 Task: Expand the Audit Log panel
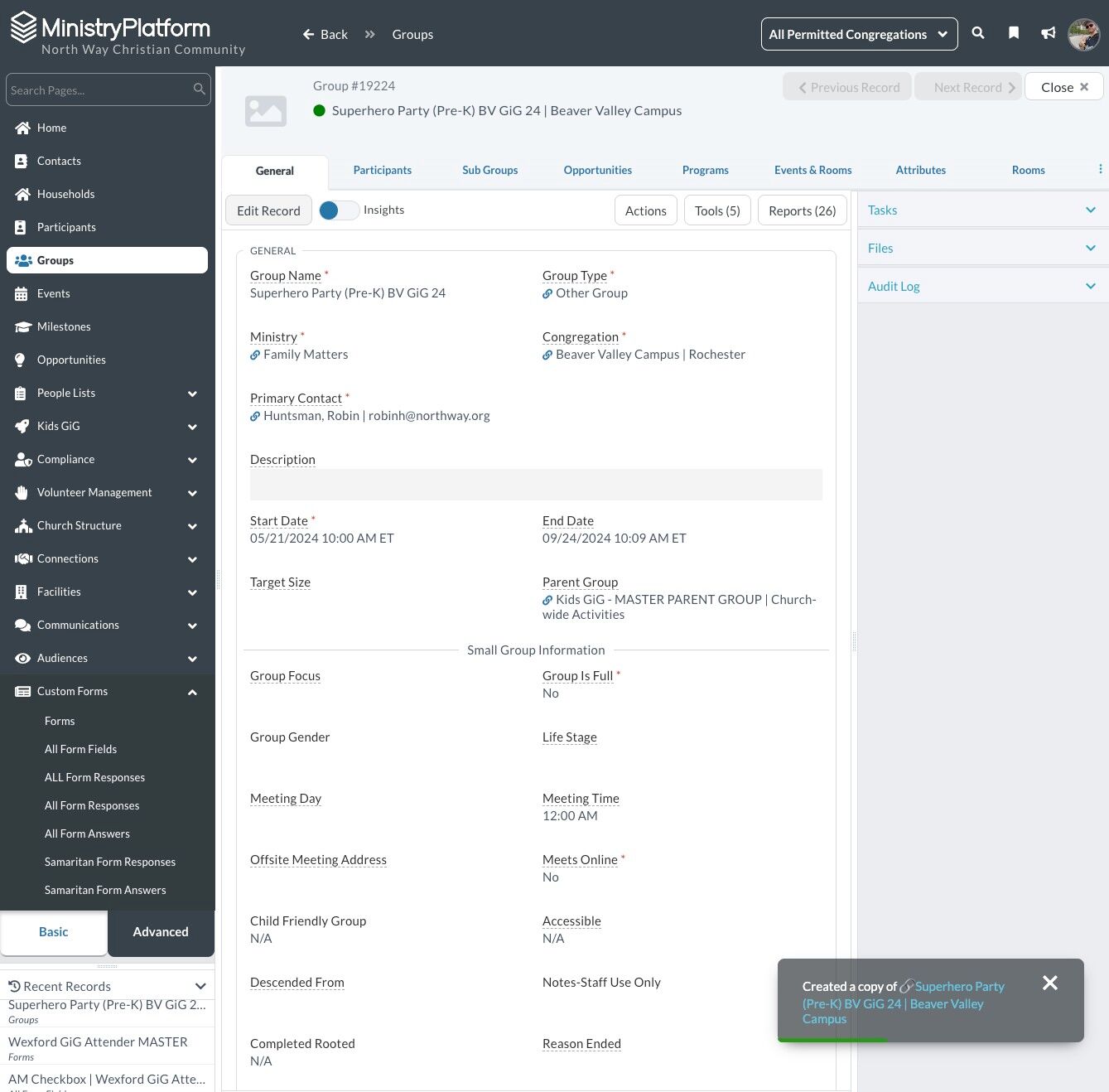click(x=983, y=286)
